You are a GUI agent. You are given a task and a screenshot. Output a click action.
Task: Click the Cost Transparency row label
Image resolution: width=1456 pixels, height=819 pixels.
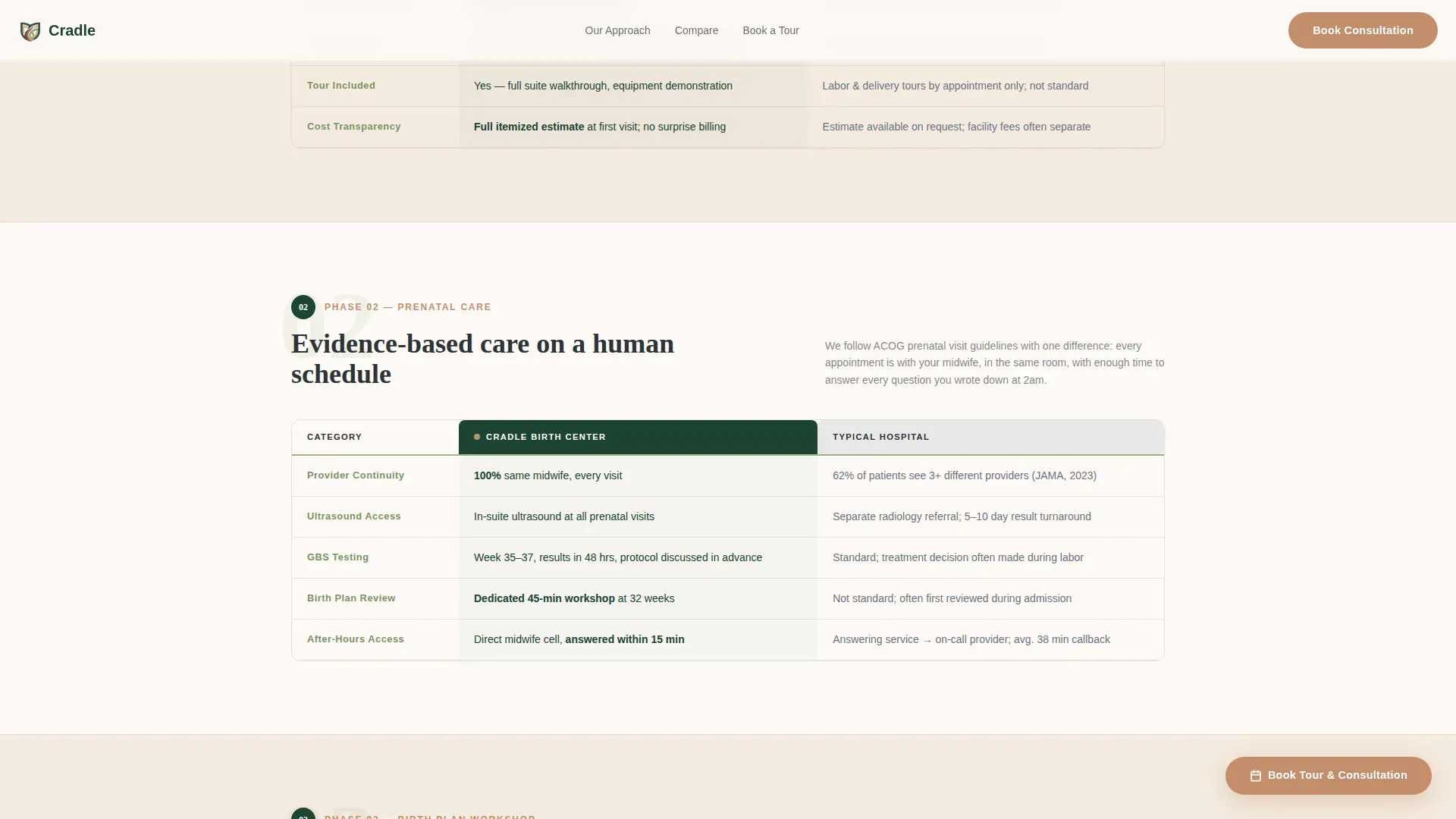click(x=354, y=127)
